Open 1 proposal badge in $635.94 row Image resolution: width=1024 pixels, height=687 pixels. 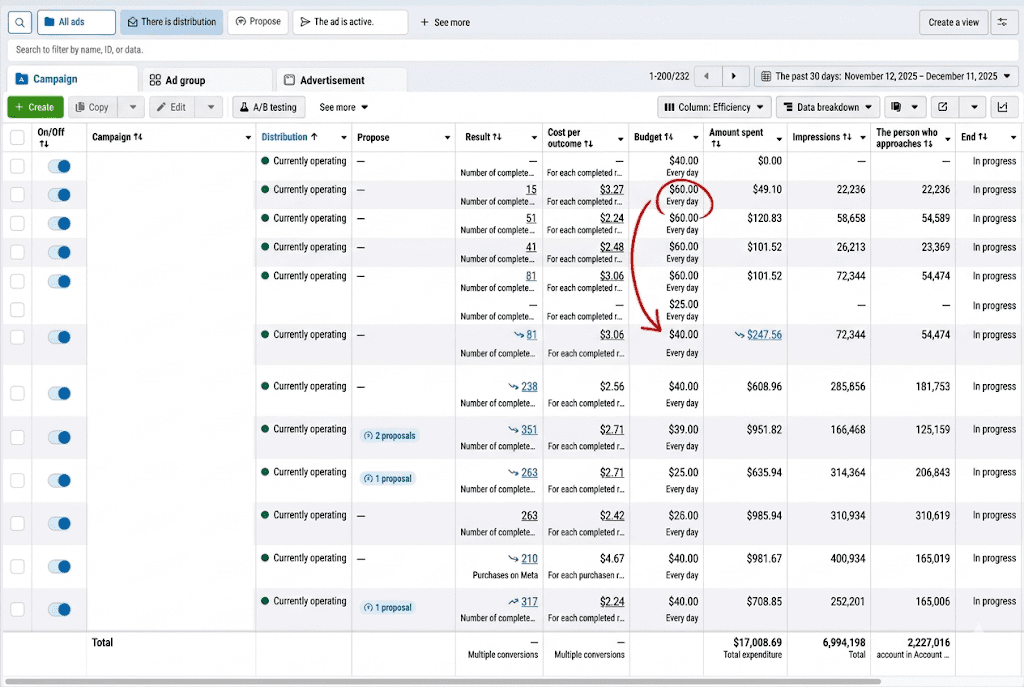tap(388, 479)
